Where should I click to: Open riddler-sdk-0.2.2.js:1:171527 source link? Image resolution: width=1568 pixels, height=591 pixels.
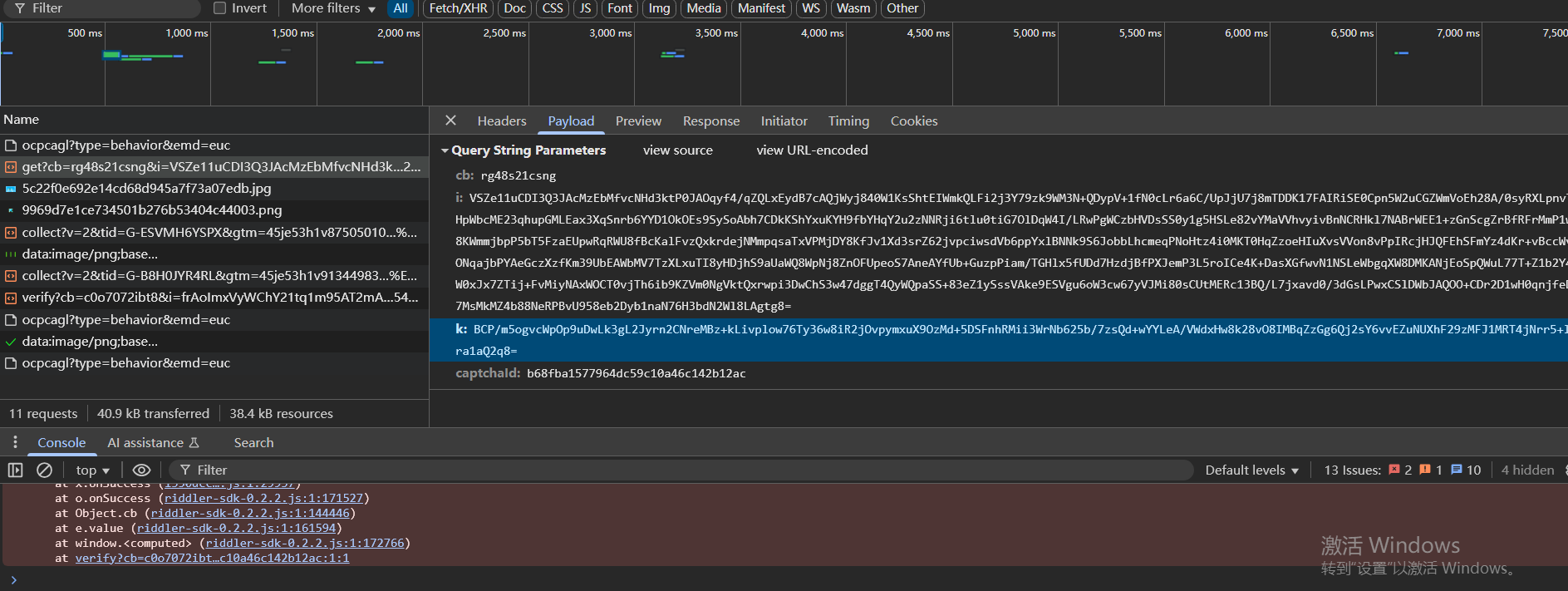263,499
